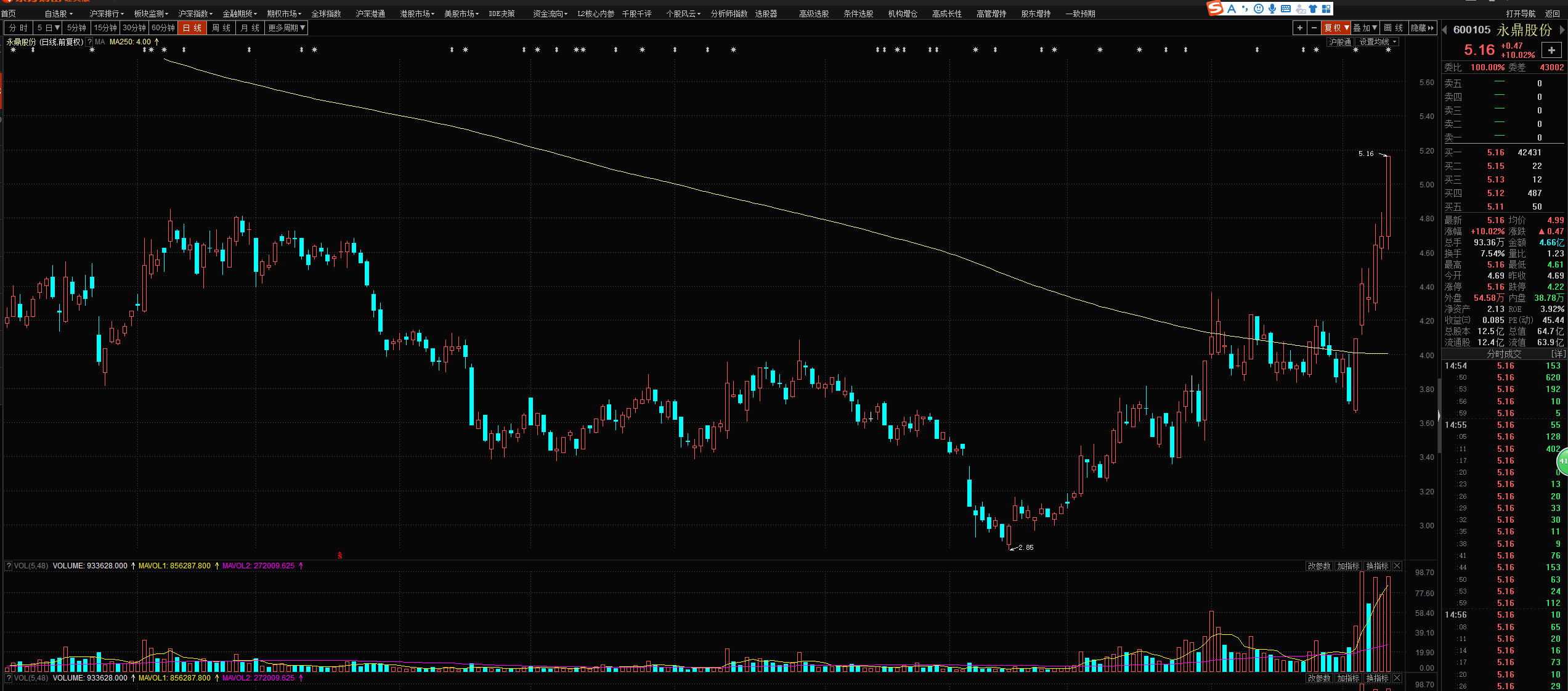
Task: Click first star event marker above chart
Action: [x=13, y=50]
